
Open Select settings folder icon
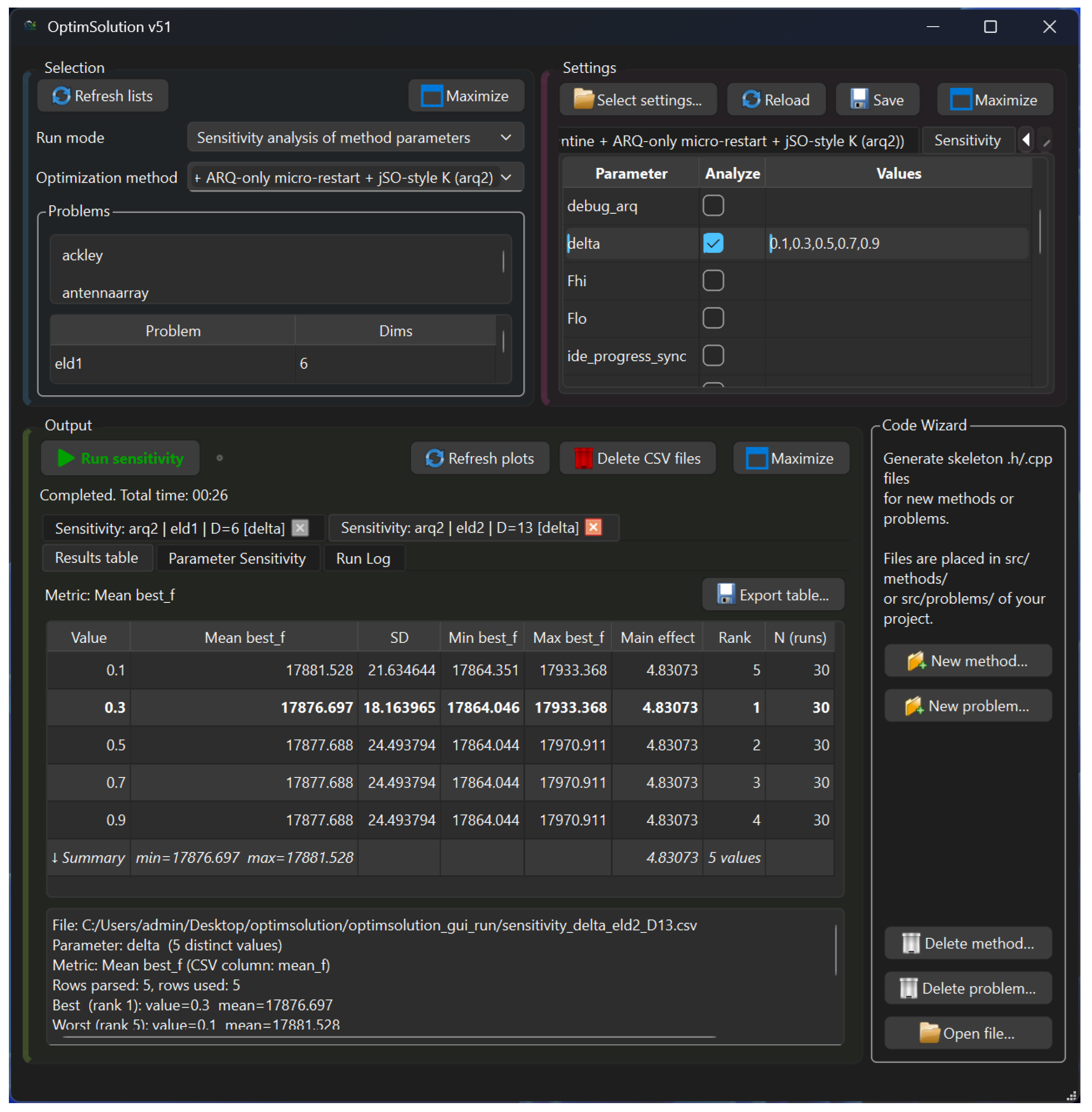click(x=583, y=100)
